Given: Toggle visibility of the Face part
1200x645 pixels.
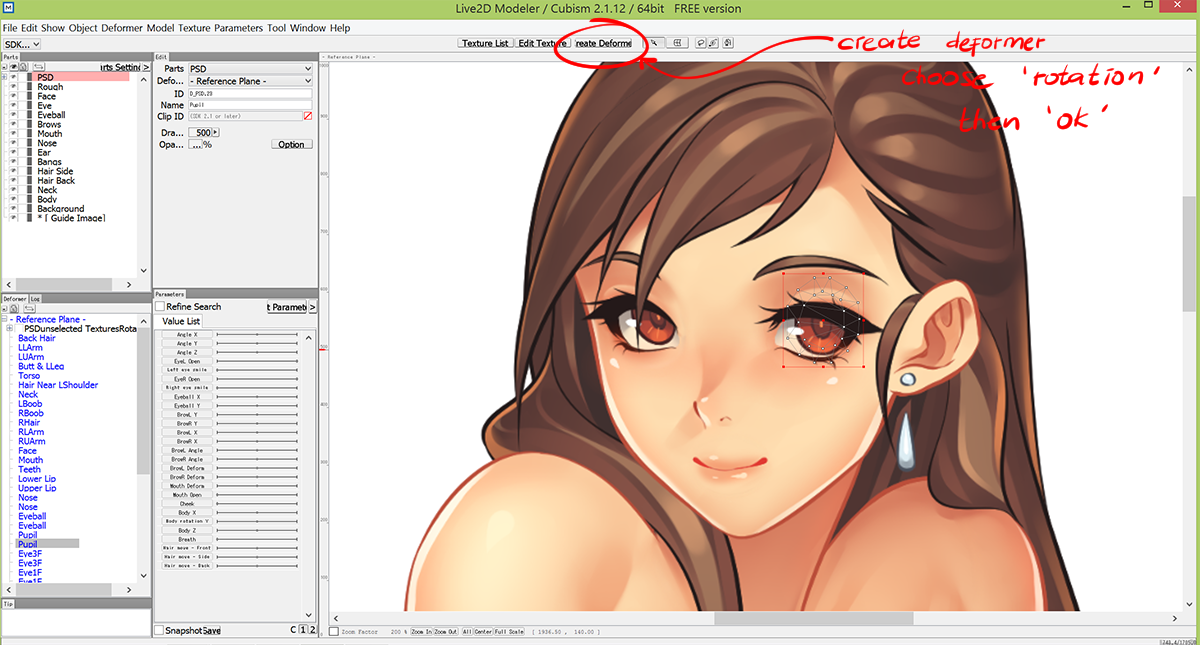Looking at the screenshot, I should coord(13,96).
